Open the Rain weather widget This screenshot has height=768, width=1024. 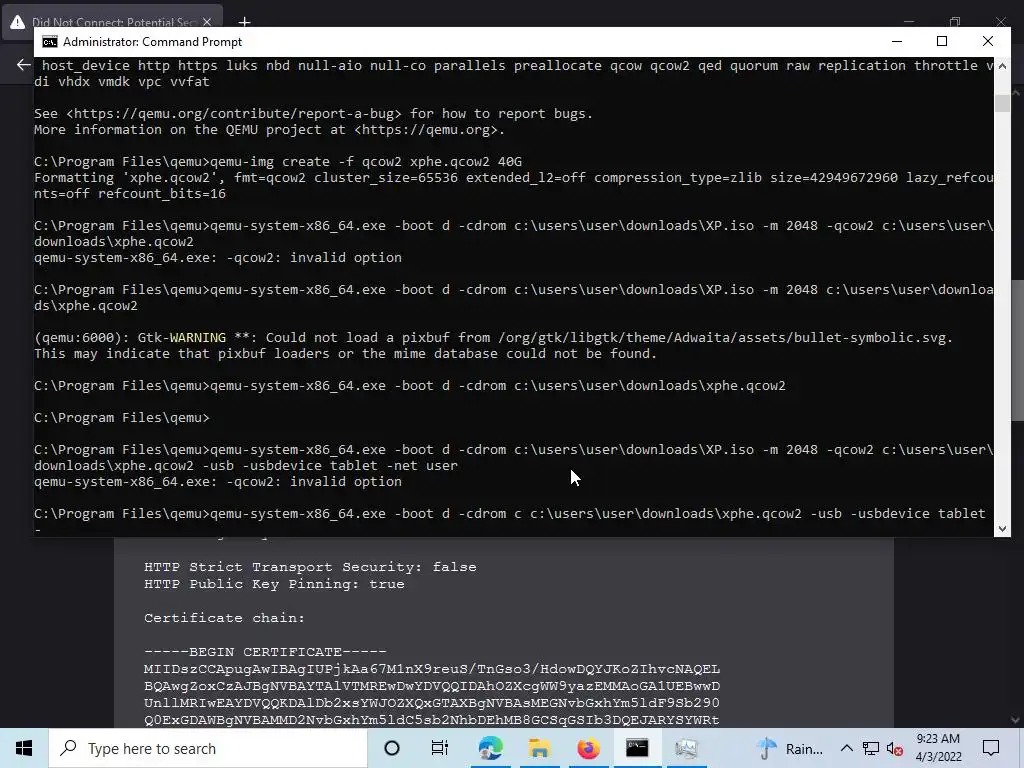coord(790,748)
